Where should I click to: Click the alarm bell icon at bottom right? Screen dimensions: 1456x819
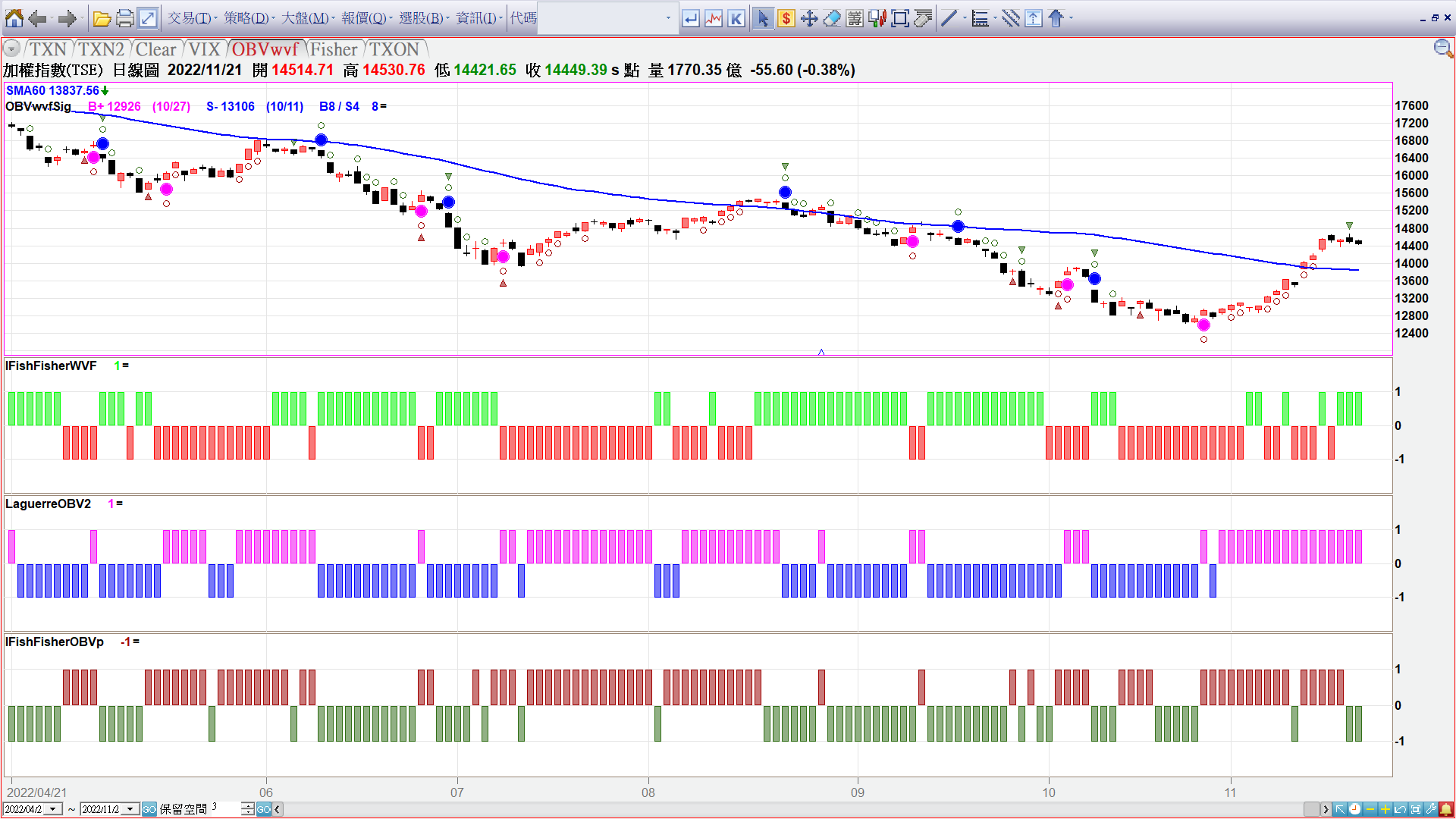[1446, 809]
